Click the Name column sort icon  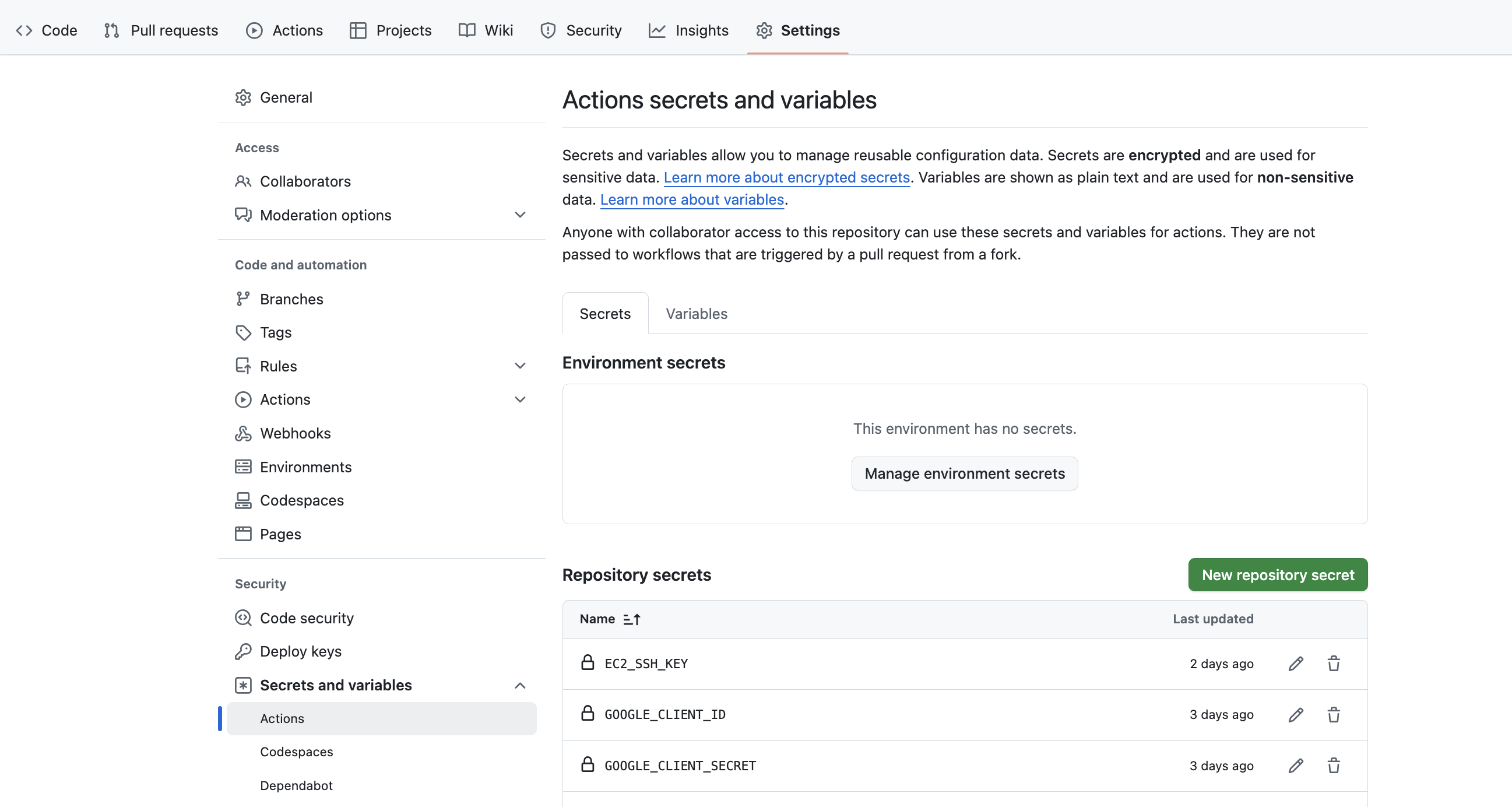coord(632,619)
